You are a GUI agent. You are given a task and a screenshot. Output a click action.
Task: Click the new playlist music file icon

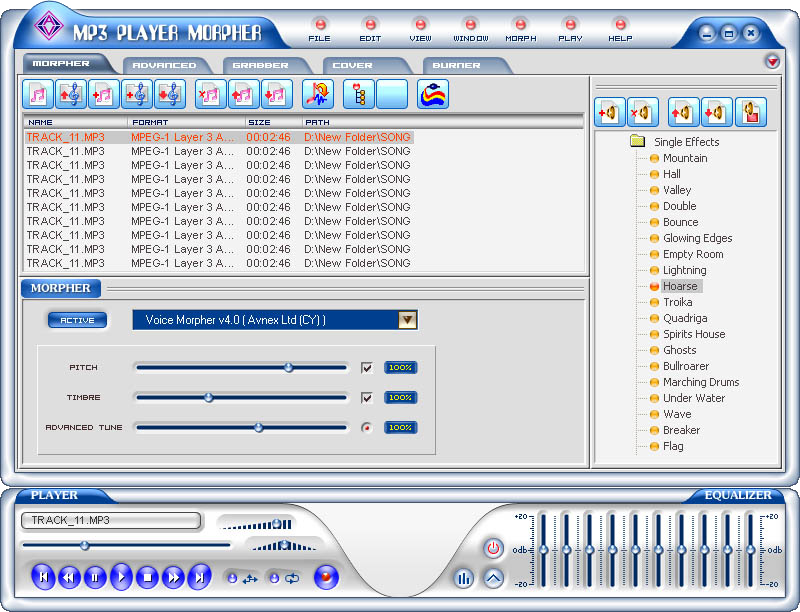pyautogui.click(x=38, y=94)
